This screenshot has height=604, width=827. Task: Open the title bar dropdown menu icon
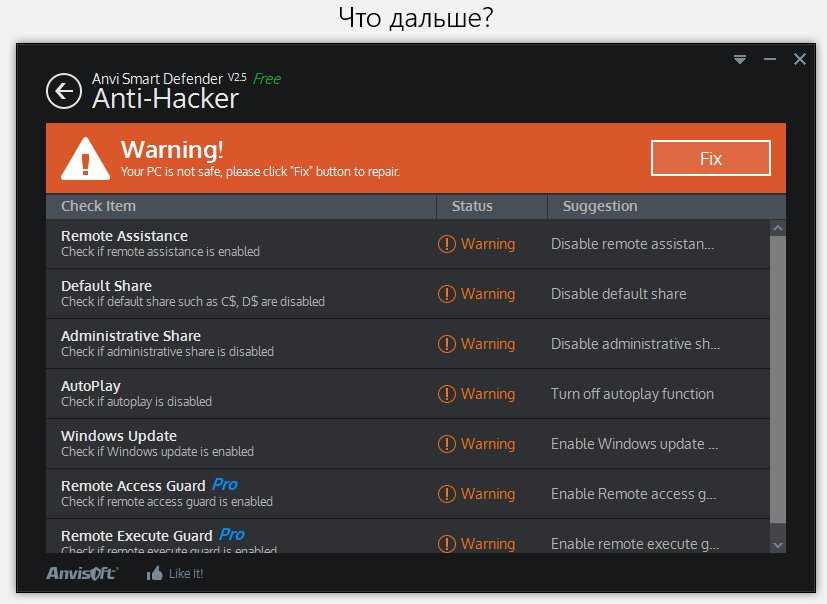(740, 59)
